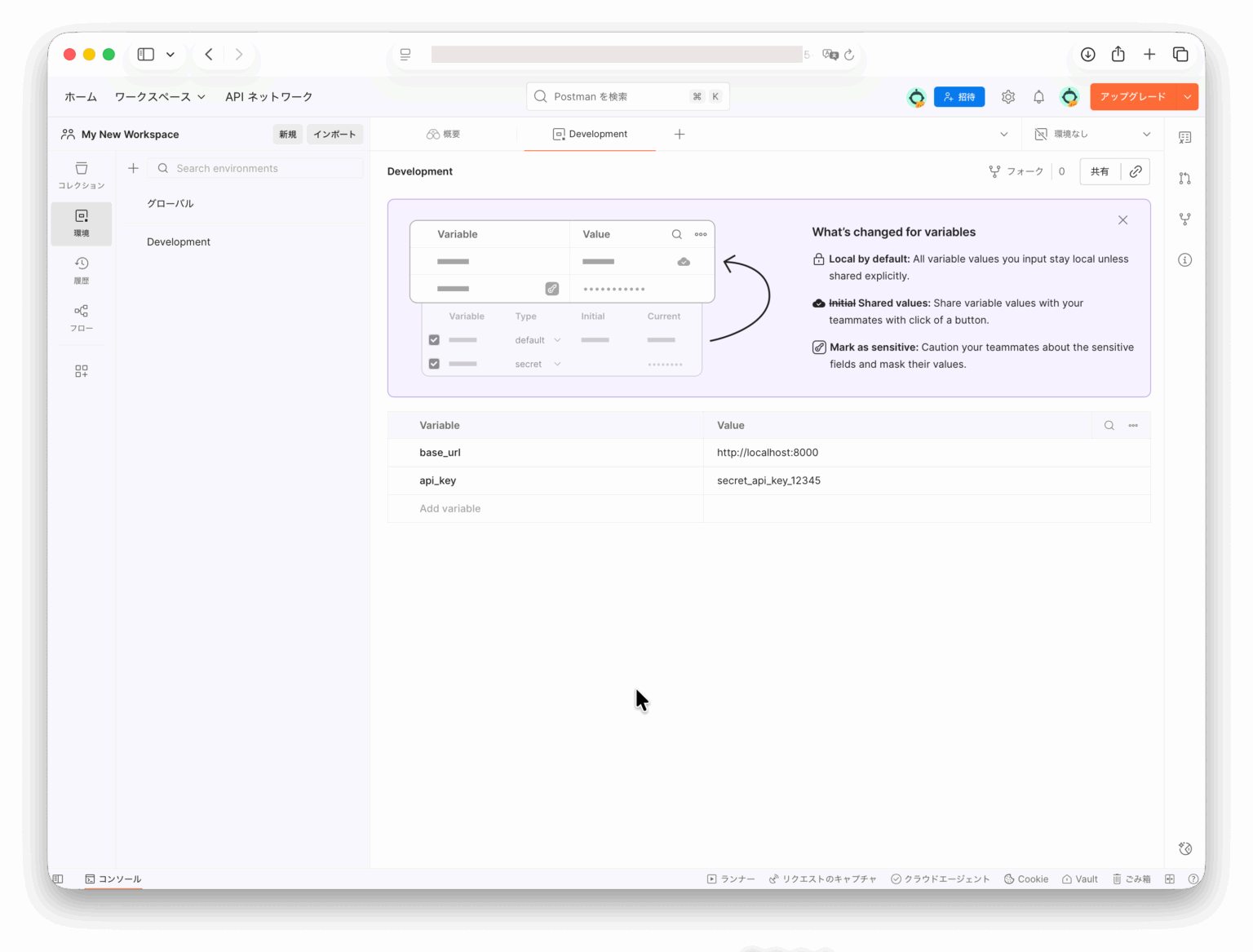The width and height of the screenshot is (1253, 952).
Task: Open the 環境なし environment selector
Action: (x=1091, y=134)
